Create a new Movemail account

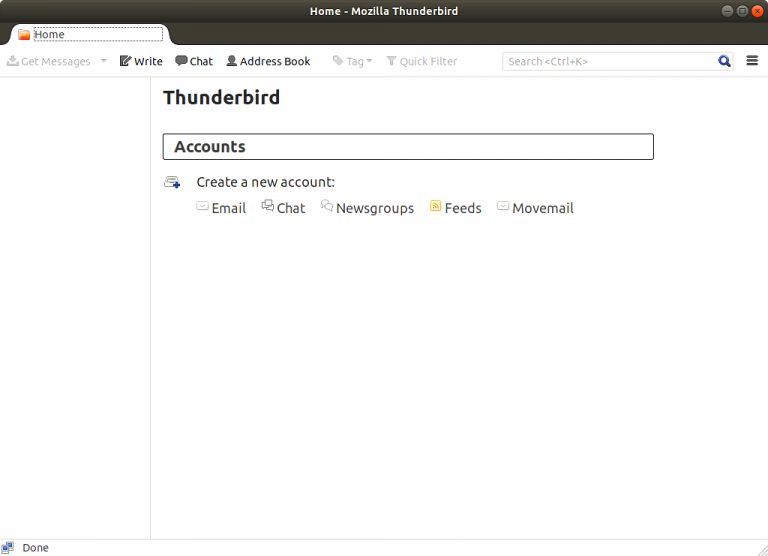click(535, 208)
